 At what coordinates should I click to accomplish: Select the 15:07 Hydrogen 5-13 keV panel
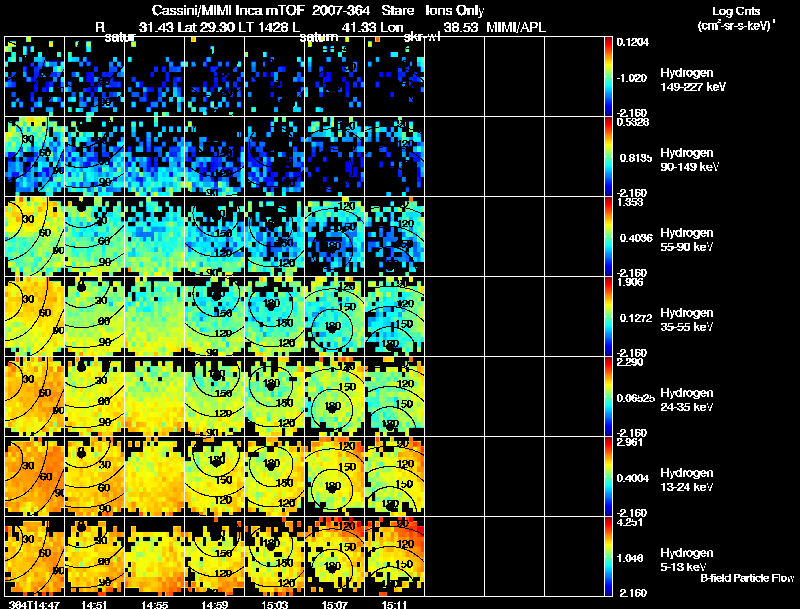click(335, 556)
